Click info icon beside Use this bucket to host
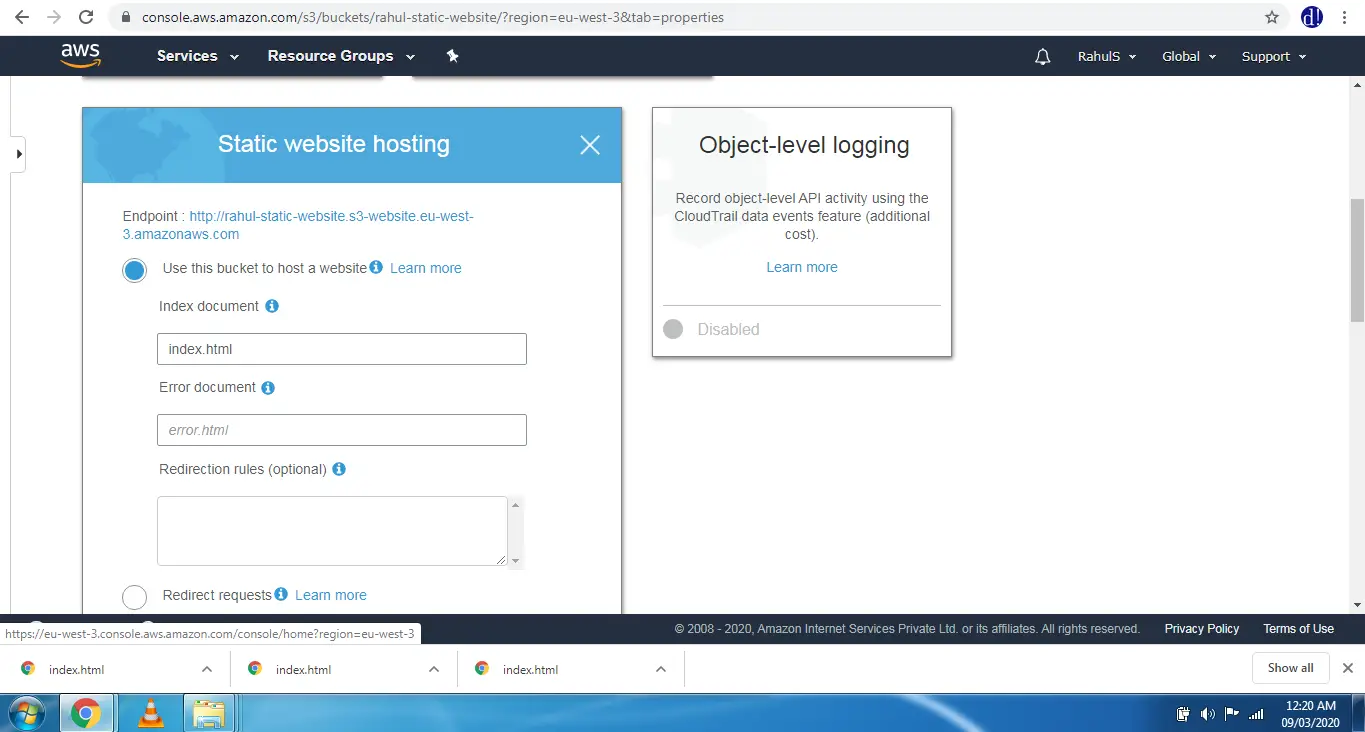Viewport: 1365px width, 732px height. coord(376,267)
